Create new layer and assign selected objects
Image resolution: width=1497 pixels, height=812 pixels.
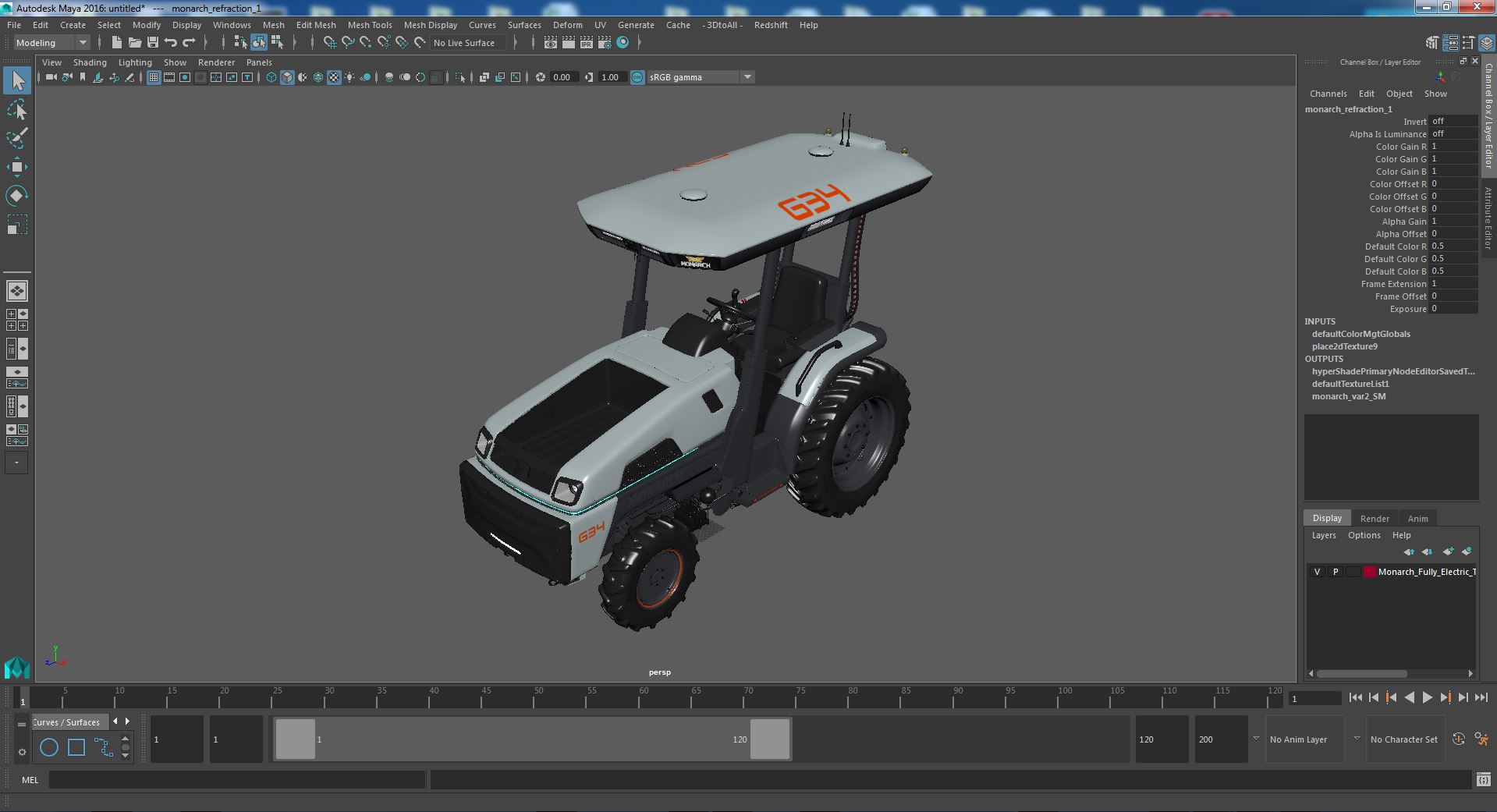coord(1467,551)
